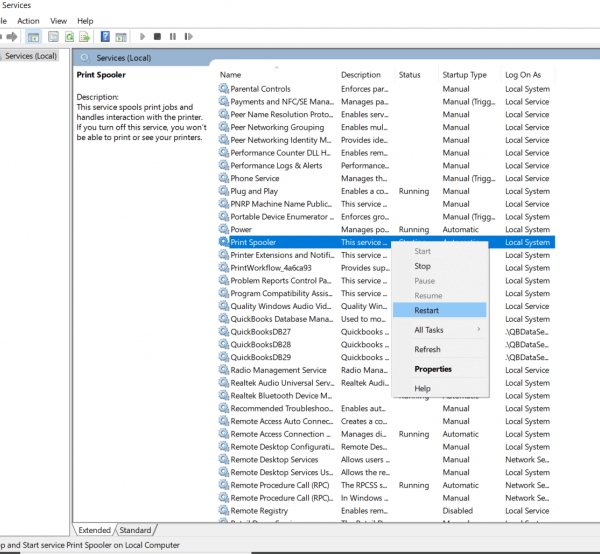600x554 pixels.
Task: Click gear icon beside QuickBooksDB27
Action: tap(223, 332)
